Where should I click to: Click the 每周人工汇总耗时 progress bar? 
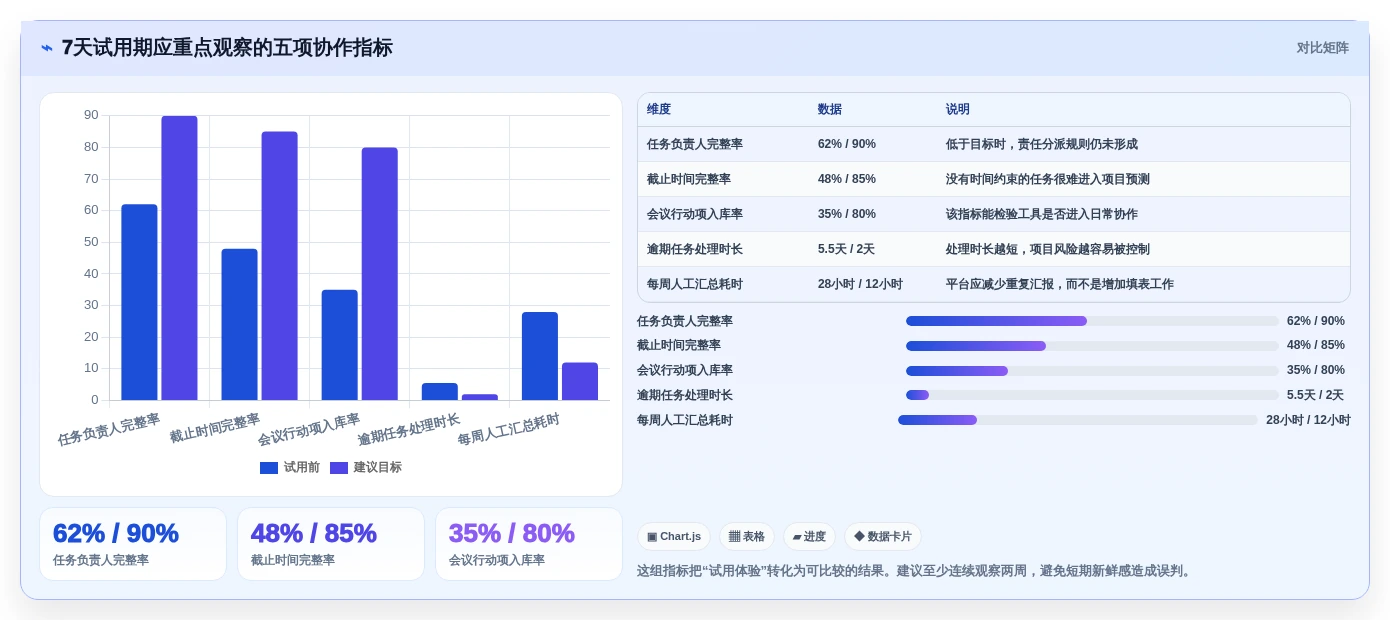coord(1078,420)
